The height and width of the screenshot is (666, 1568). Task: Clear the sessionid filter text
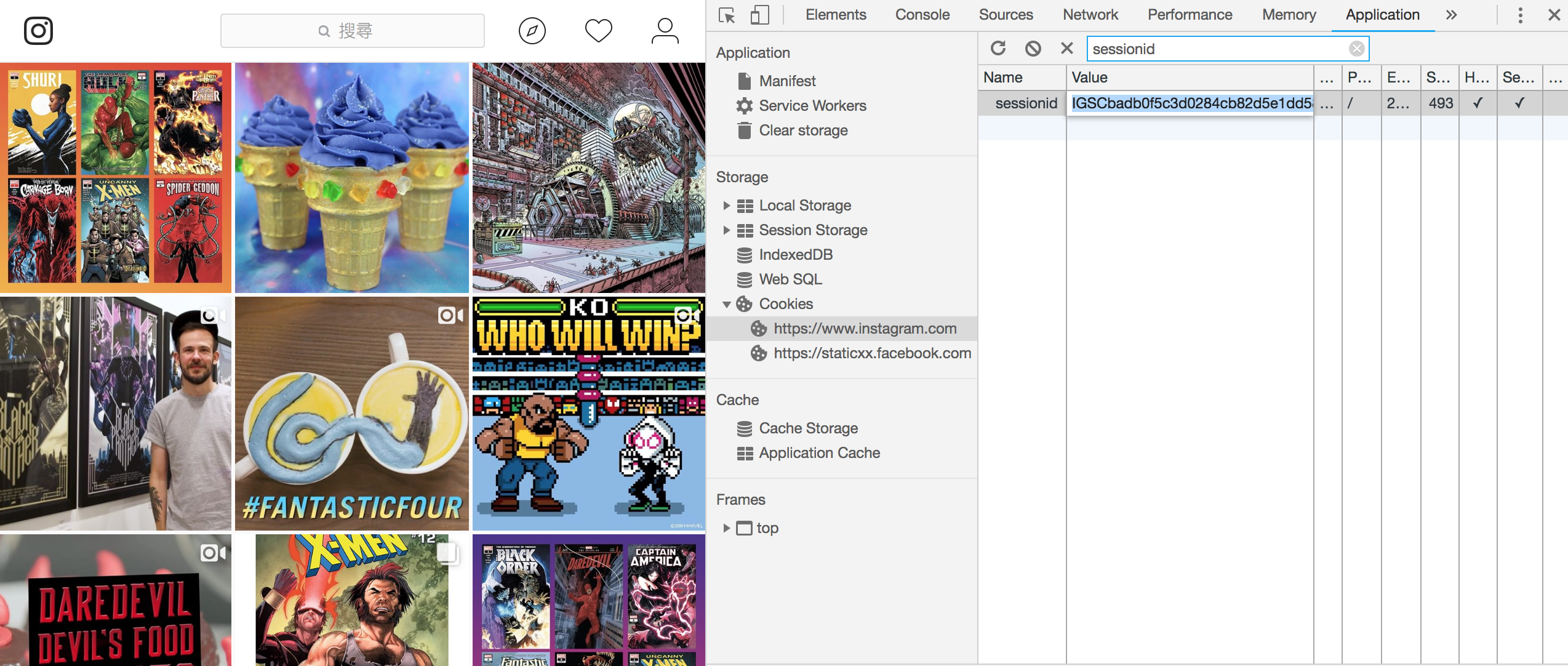coord(1356,49)
